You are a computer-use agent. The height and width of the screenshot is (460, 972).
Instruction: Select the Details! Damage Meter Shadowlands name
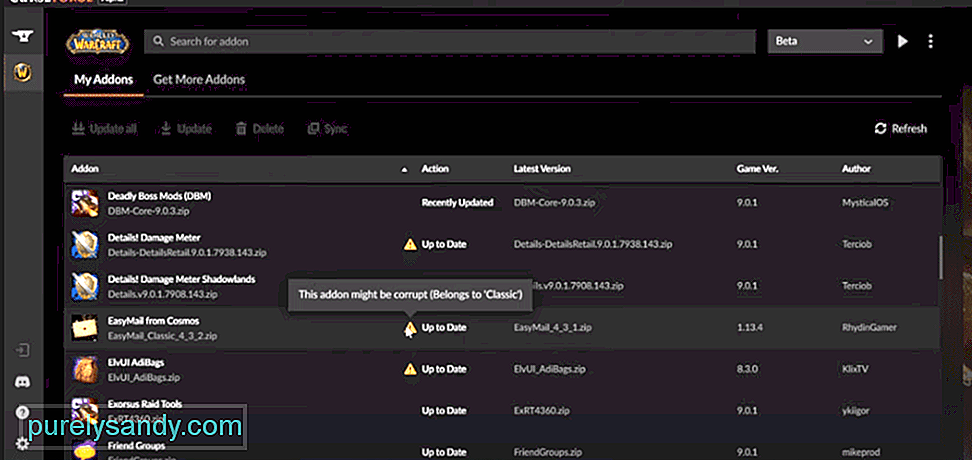coord(182,279)
